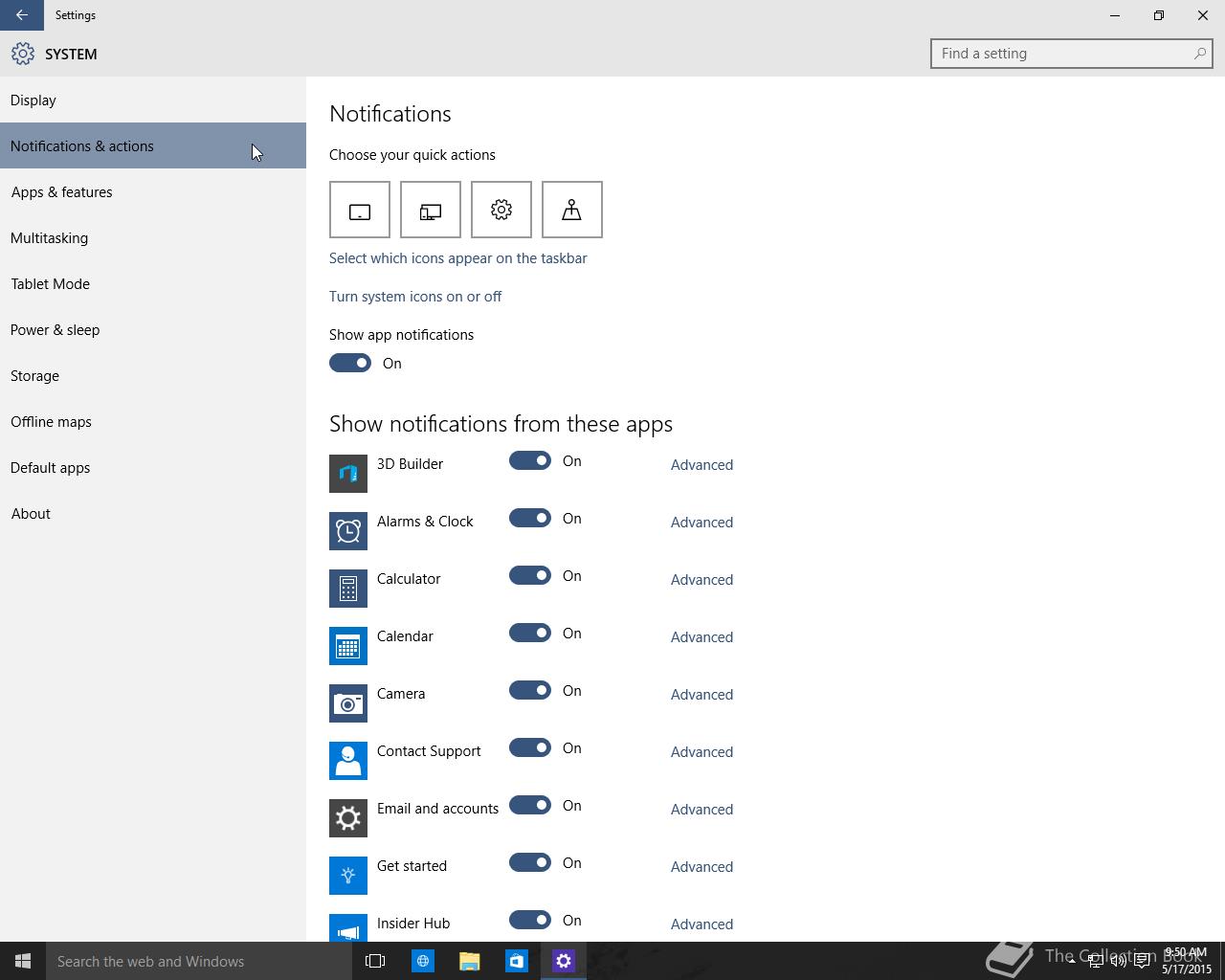Open Advanced settings for Calculator
1225x980 pixels.
click(702, 579)
